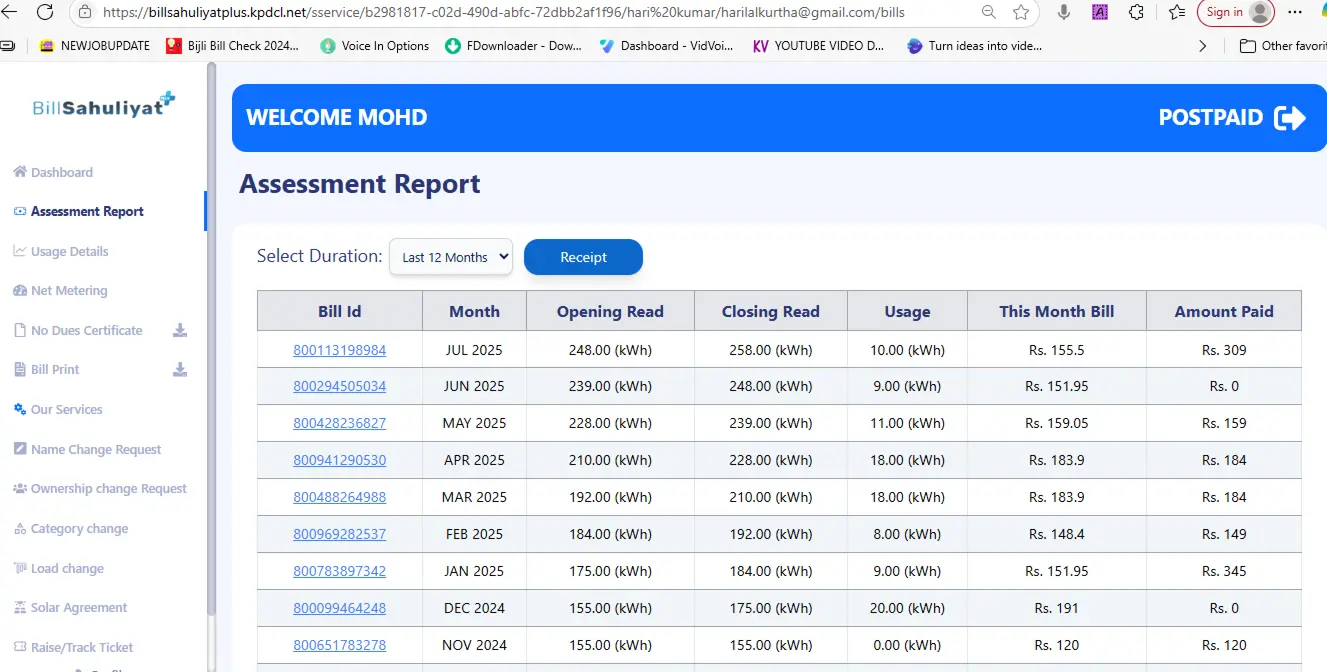Viewport: 1327px width, 672px height.
Task: Open bill ID 800941290530 for APR 2025
Action: (x=339, y=461)
